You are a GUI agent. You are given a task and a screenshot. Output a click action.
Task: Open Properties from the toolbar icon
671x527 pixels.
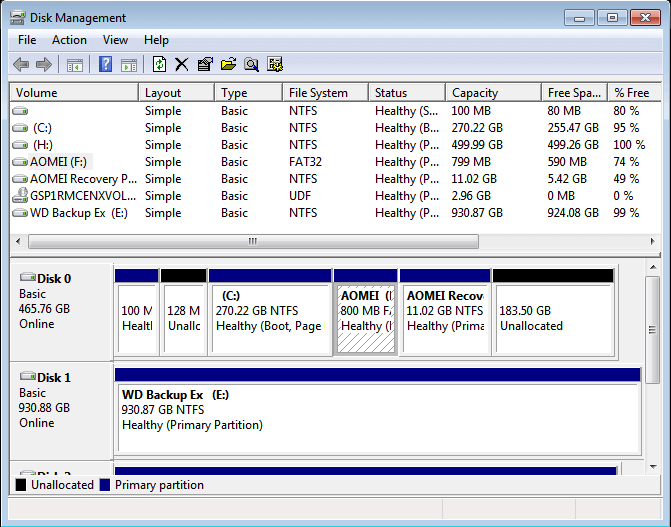(205, 65)
